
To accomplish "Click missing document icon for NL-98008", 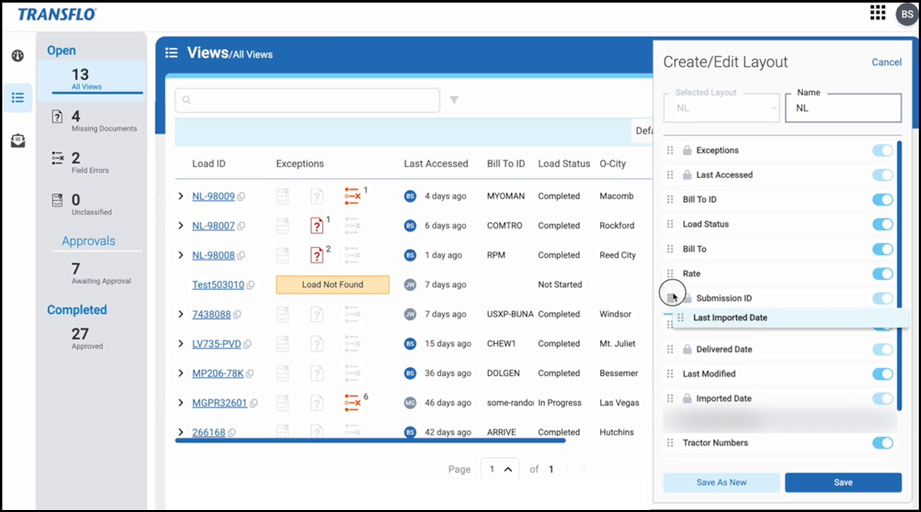I will 317,255.
